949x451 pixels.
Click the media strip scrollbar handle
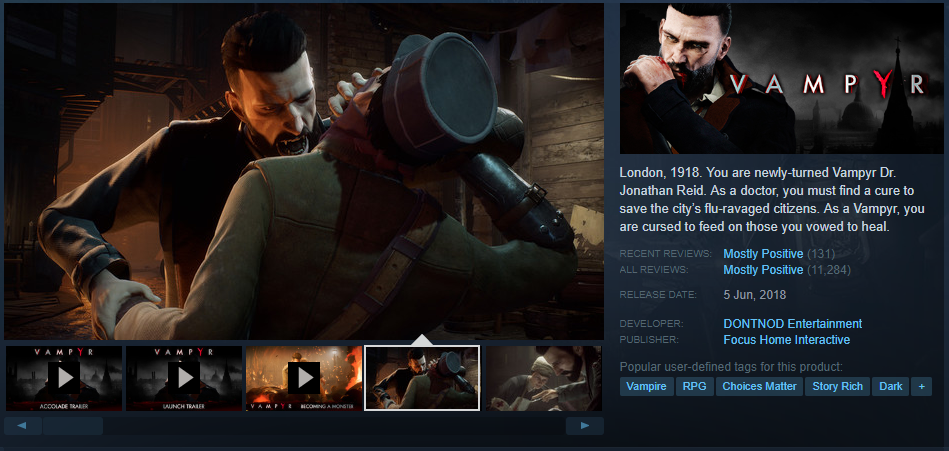(x=73, y=426)
